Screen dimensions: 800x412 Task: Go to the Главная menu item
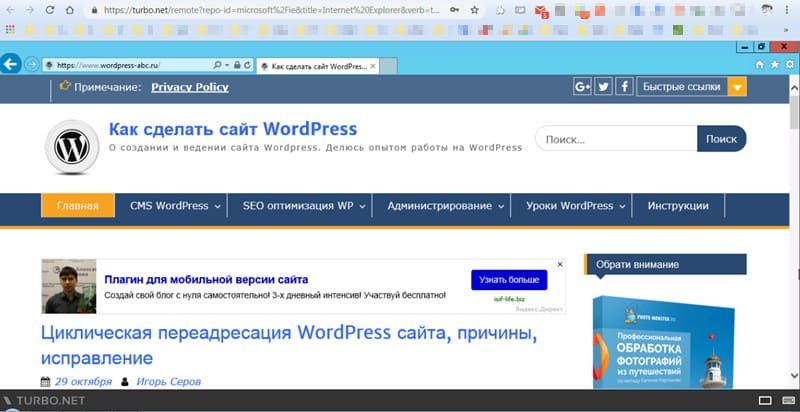coord(78,206)
